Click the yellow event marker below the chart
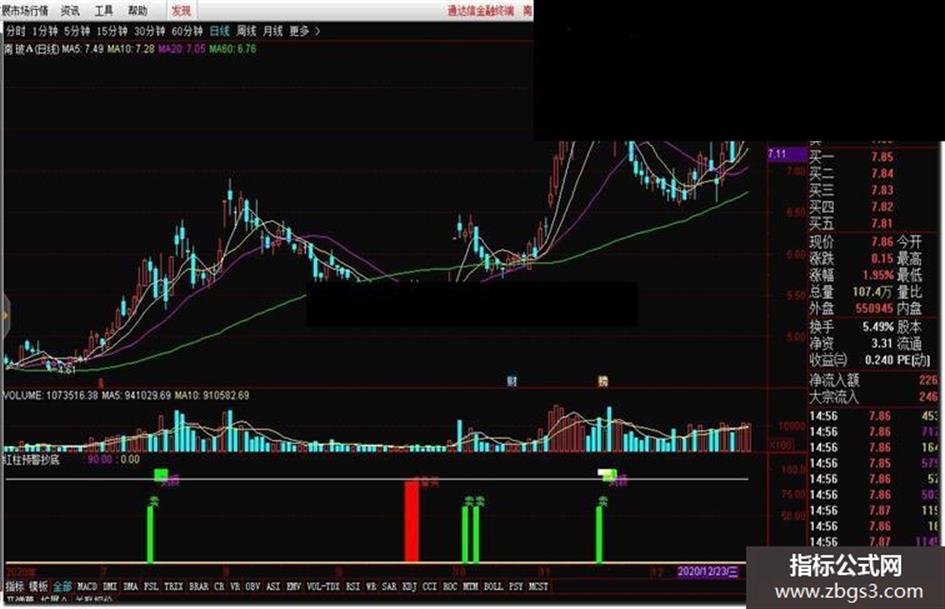Screen dimensions: 945x609 (603, 381)
